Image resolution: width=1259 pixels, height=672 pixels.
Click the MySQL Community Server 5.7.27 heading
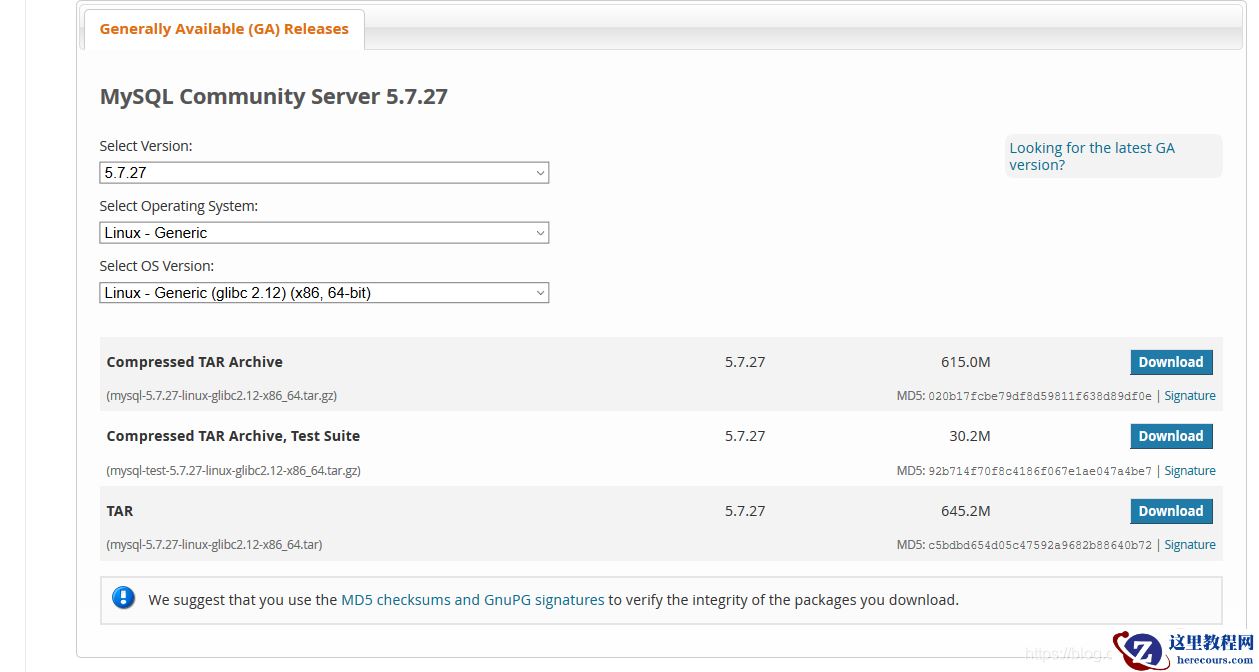click(273, 97)
